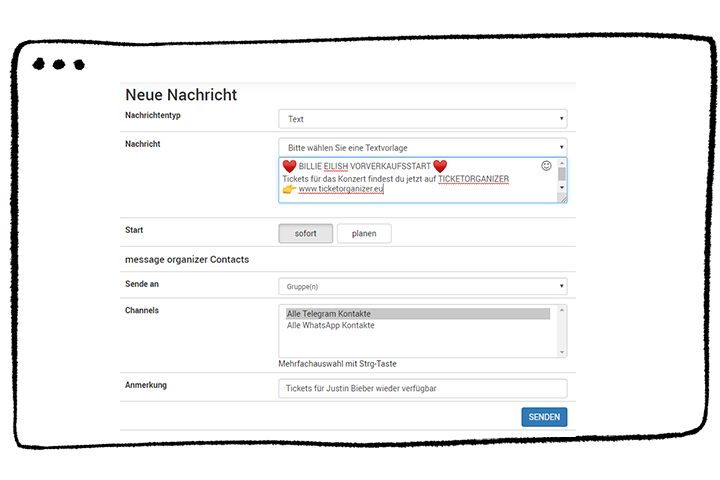Click the Anmerkung label
The height and width of the screenshot is (480, 720).
point(146,385)
